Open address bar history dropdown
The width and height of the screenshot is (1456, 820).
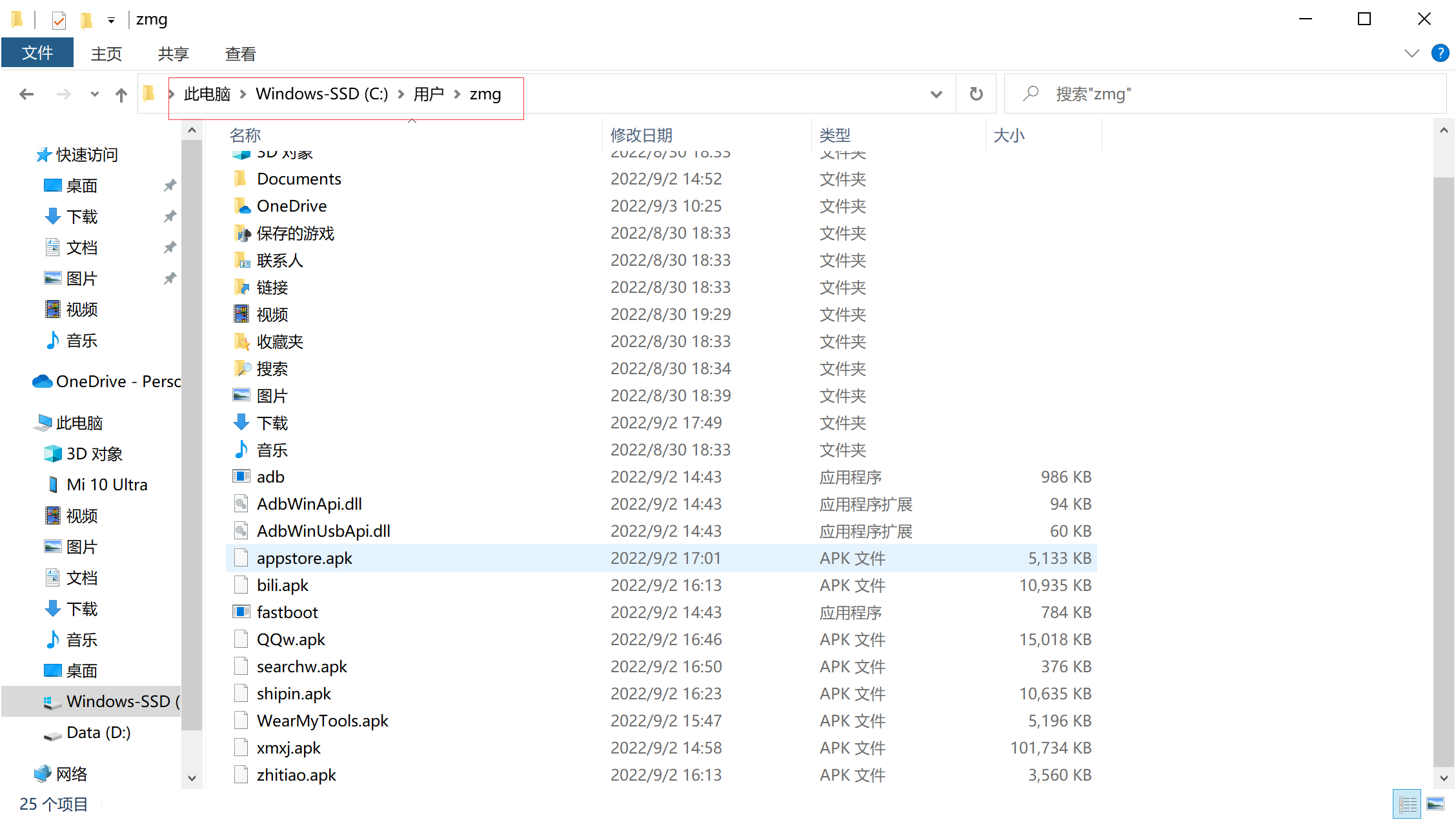[x=936, y=94]
